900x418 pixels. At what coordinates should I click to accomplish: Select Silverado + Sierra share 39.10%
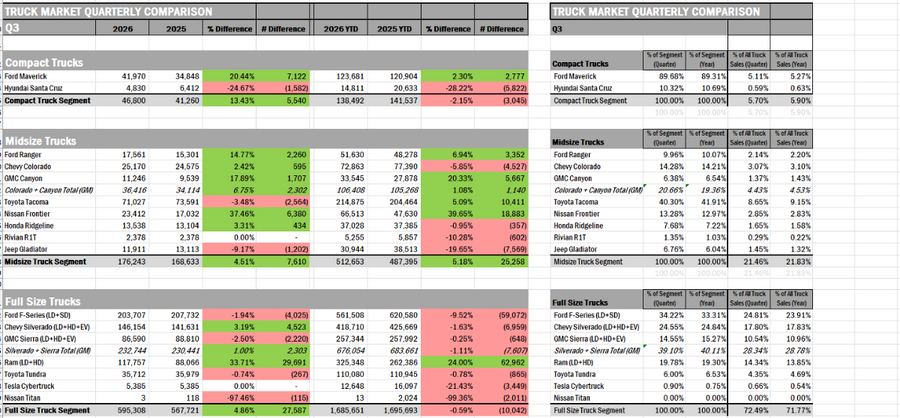coord(664,351)
